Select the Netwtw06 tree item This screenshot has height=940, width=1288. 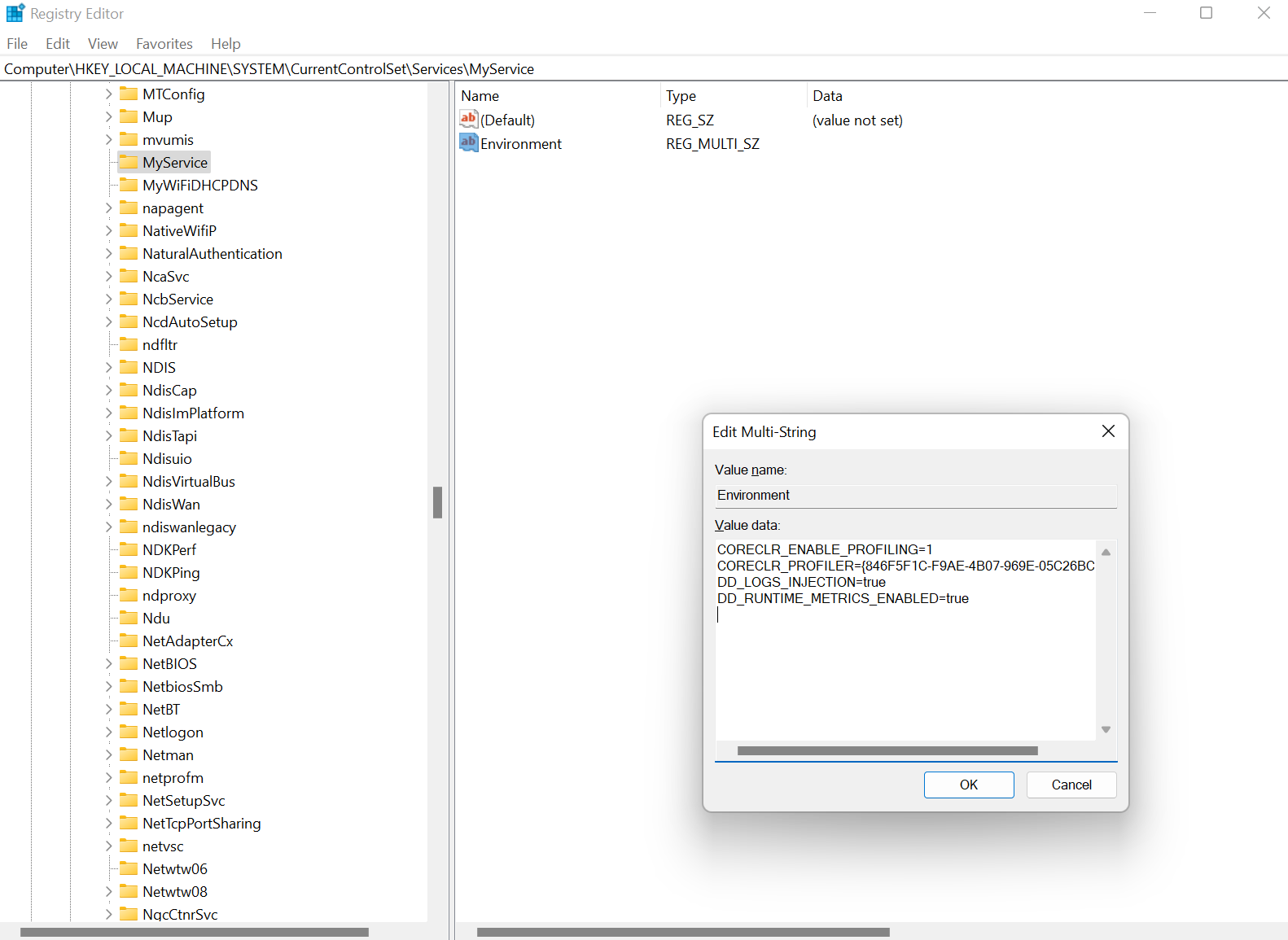click(175, 868)
